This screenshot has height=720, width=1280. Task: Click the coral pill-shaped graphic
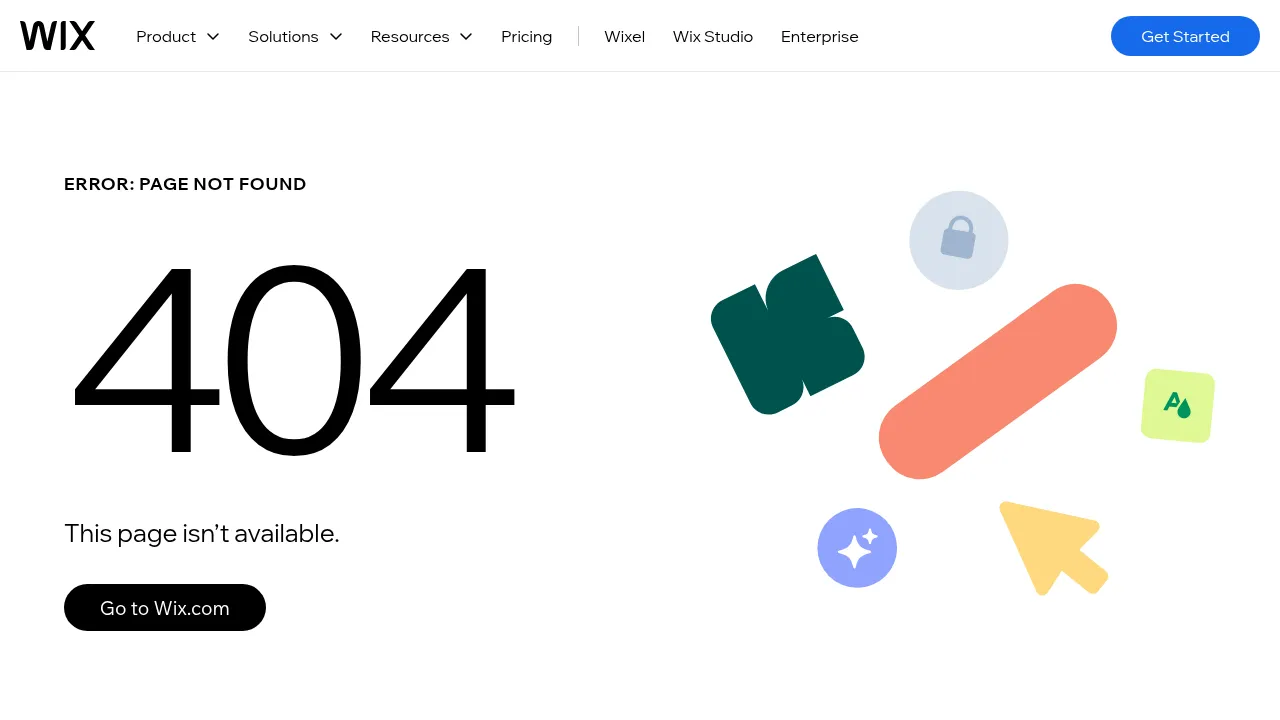click(997, 381)
